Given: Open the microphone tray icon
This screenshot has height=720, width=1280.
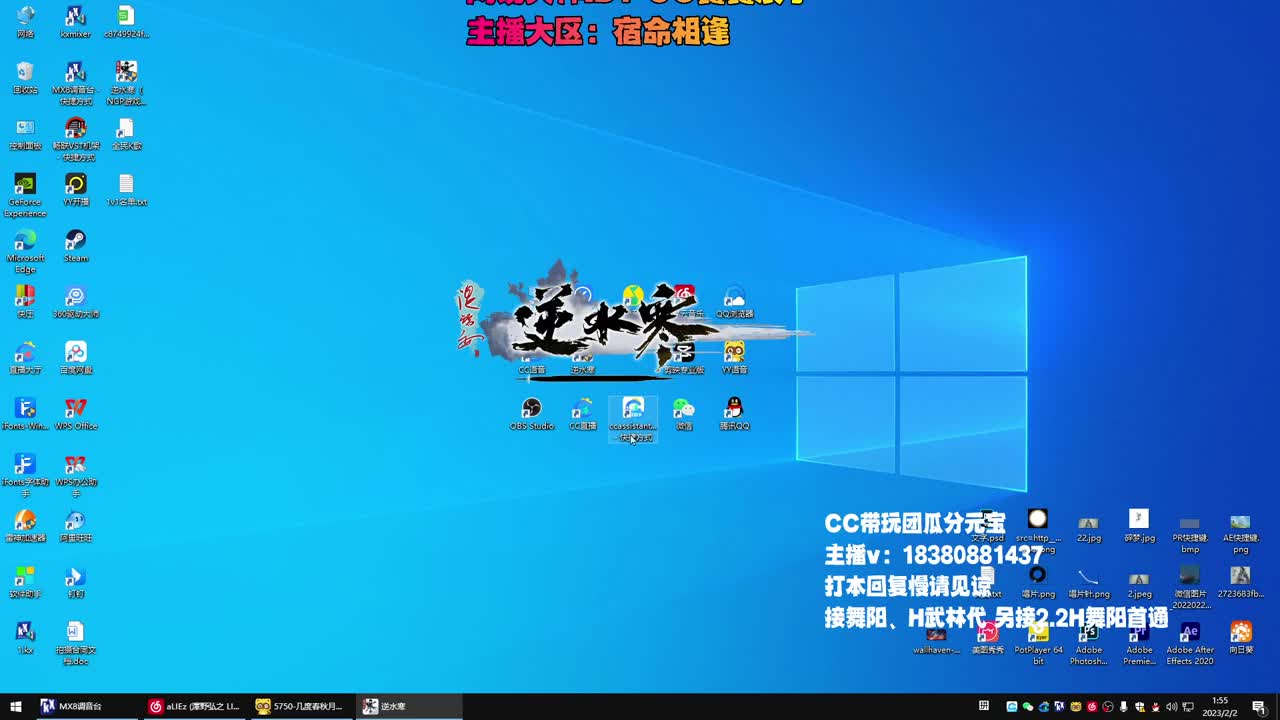Looking at the screenshot, I should 1123,706.
